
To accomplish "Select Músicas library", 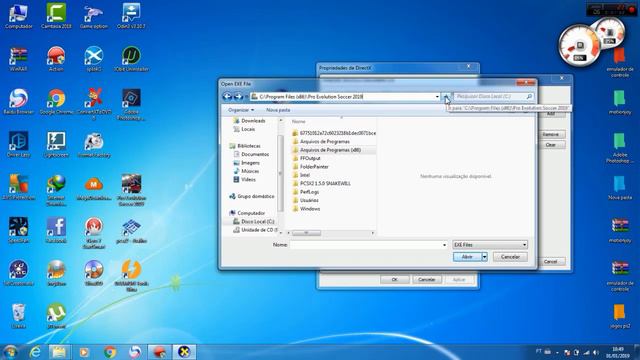I will point(246,171).
